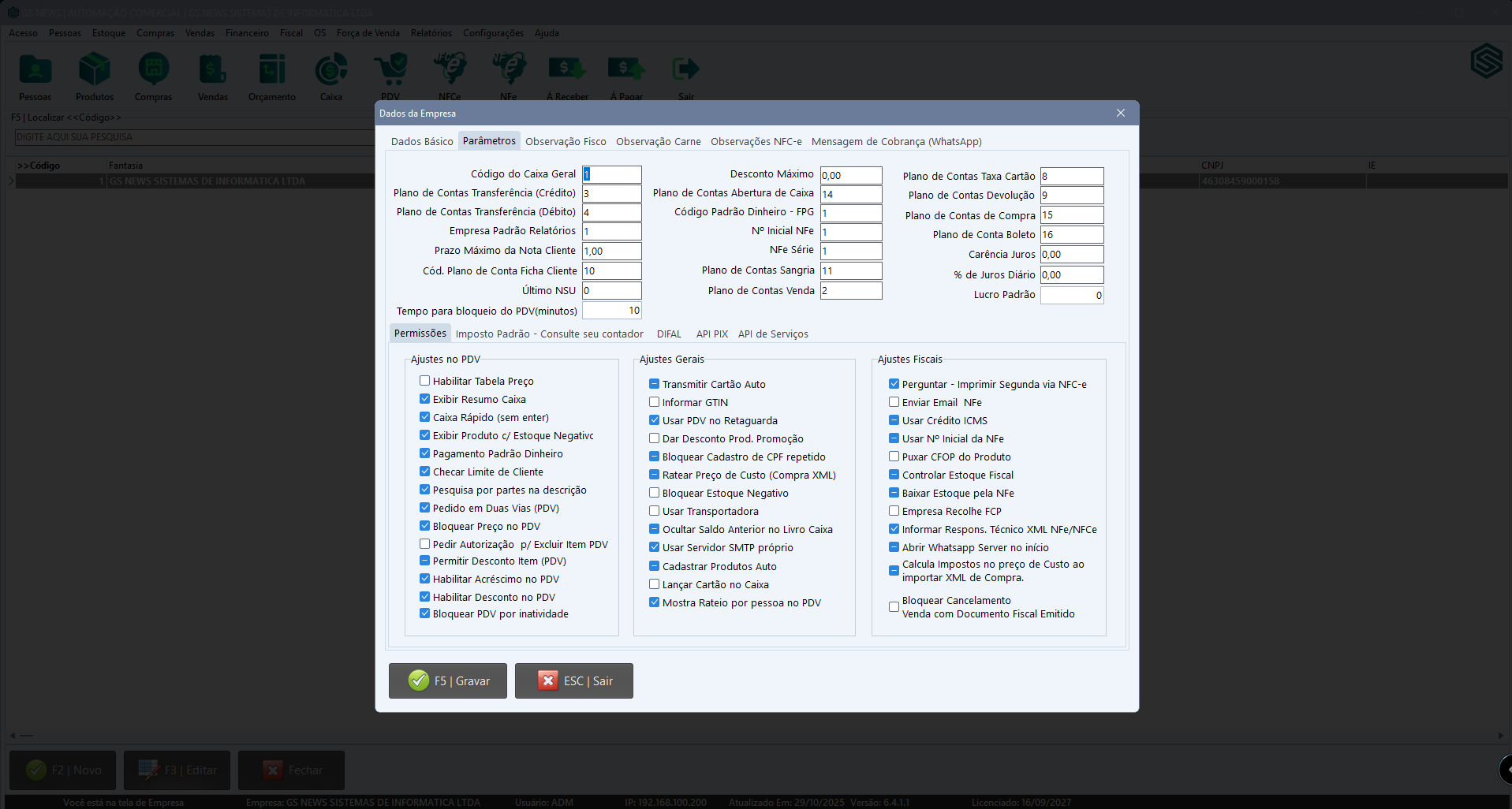1512x809 pixels.
Task: Open the Vendas toolbar icon
Action: point(213,71)
